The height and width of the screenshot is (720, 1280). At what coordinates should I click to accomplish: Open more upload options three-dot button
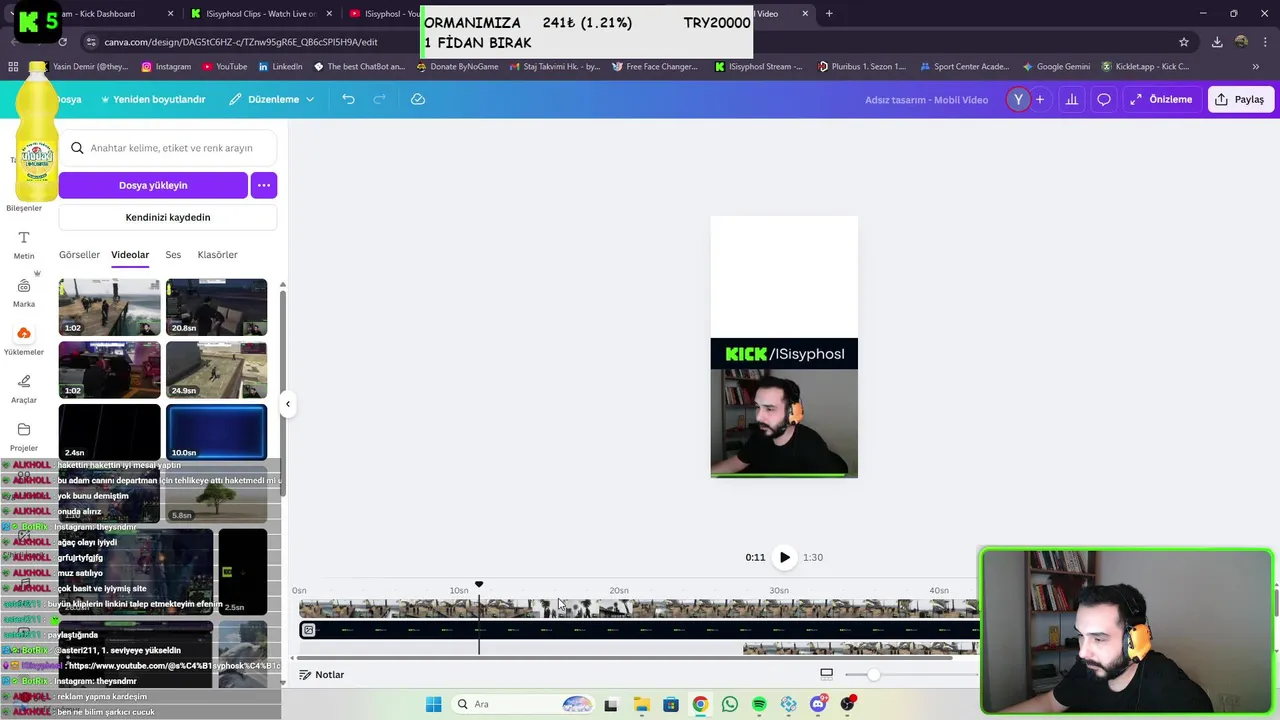[x=264, y=185]
